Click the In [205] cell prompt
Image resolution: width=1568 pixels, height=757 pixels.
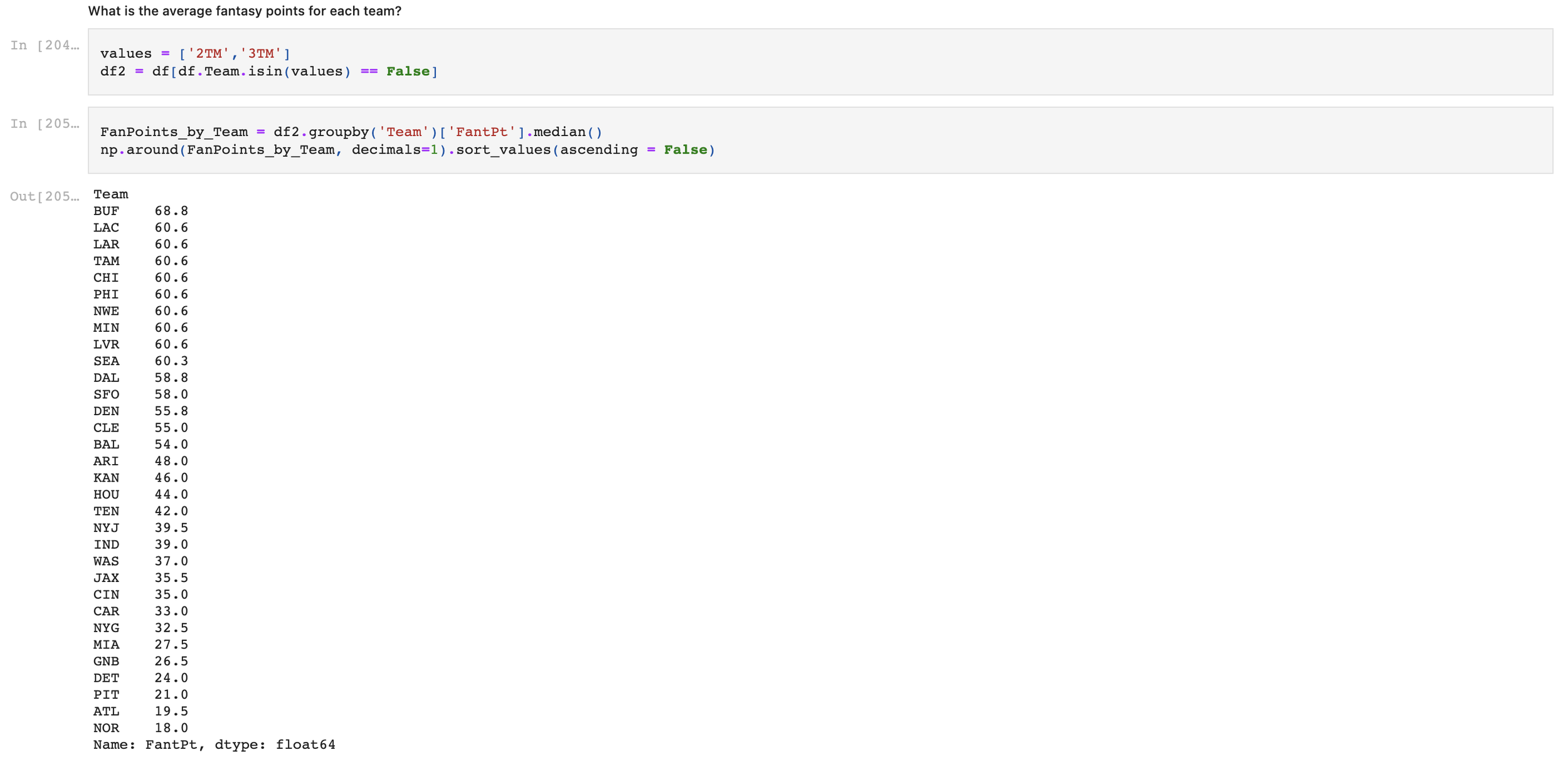(x=45, y=124)
